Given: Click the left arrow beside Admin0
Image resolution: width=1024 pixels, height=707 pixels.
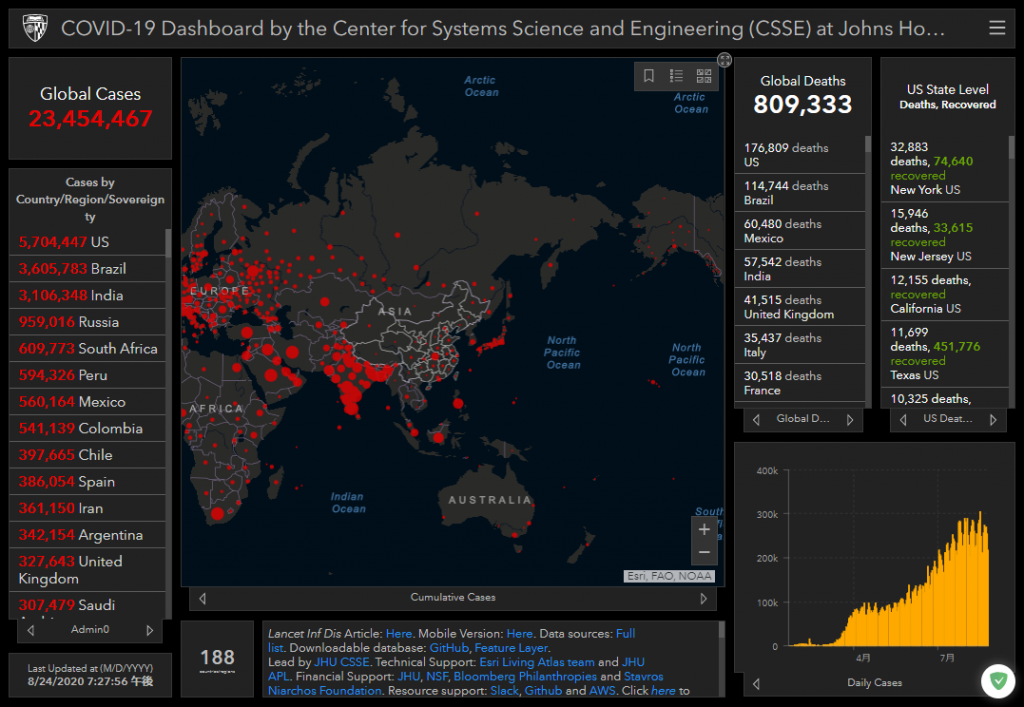Looking at the screenshot, I should (31, 630).
